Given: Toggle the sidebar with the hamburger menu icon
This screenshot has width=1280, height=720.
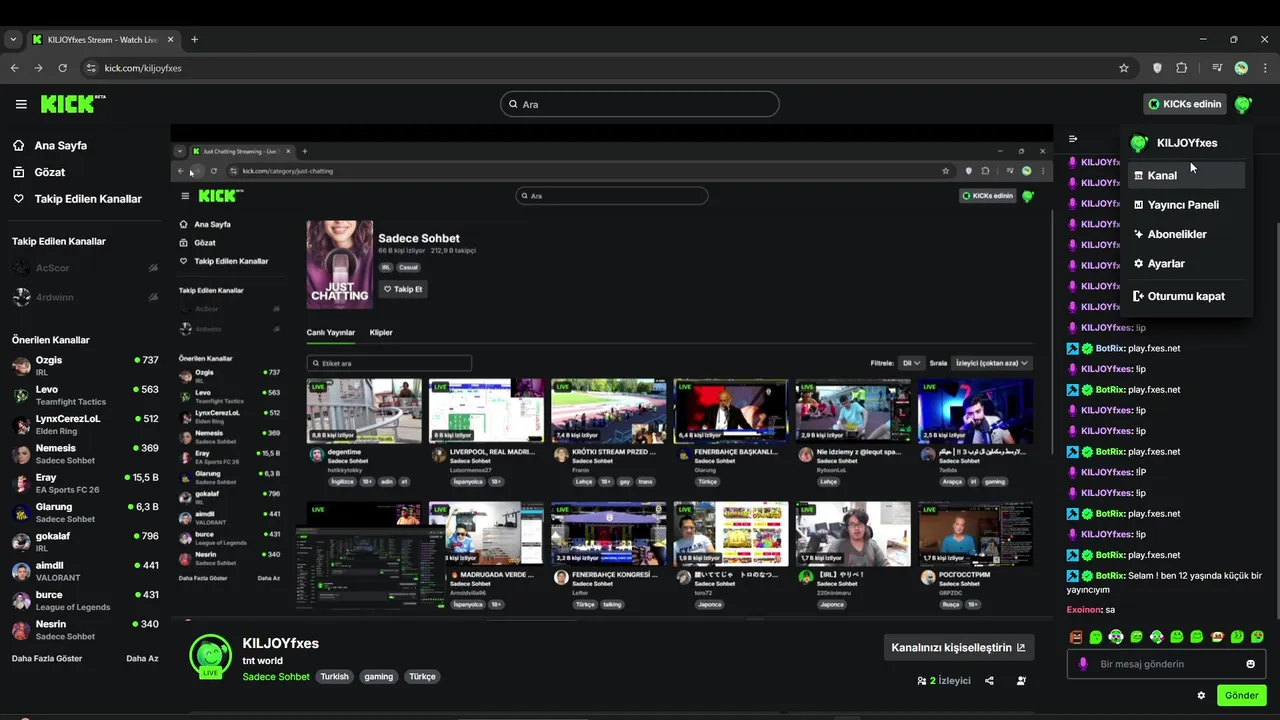Looking at the screenshot, I should coord(21,104).
